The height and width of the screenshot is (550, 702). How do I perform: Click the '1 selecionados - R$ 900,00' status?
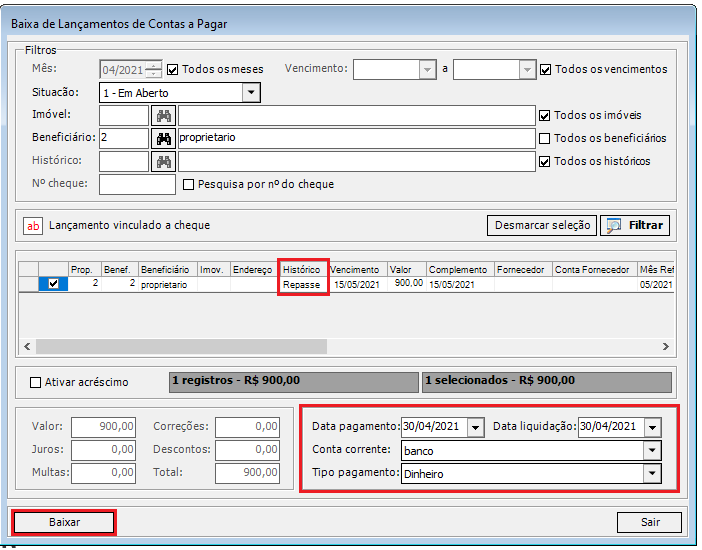[x=547, y=382]
